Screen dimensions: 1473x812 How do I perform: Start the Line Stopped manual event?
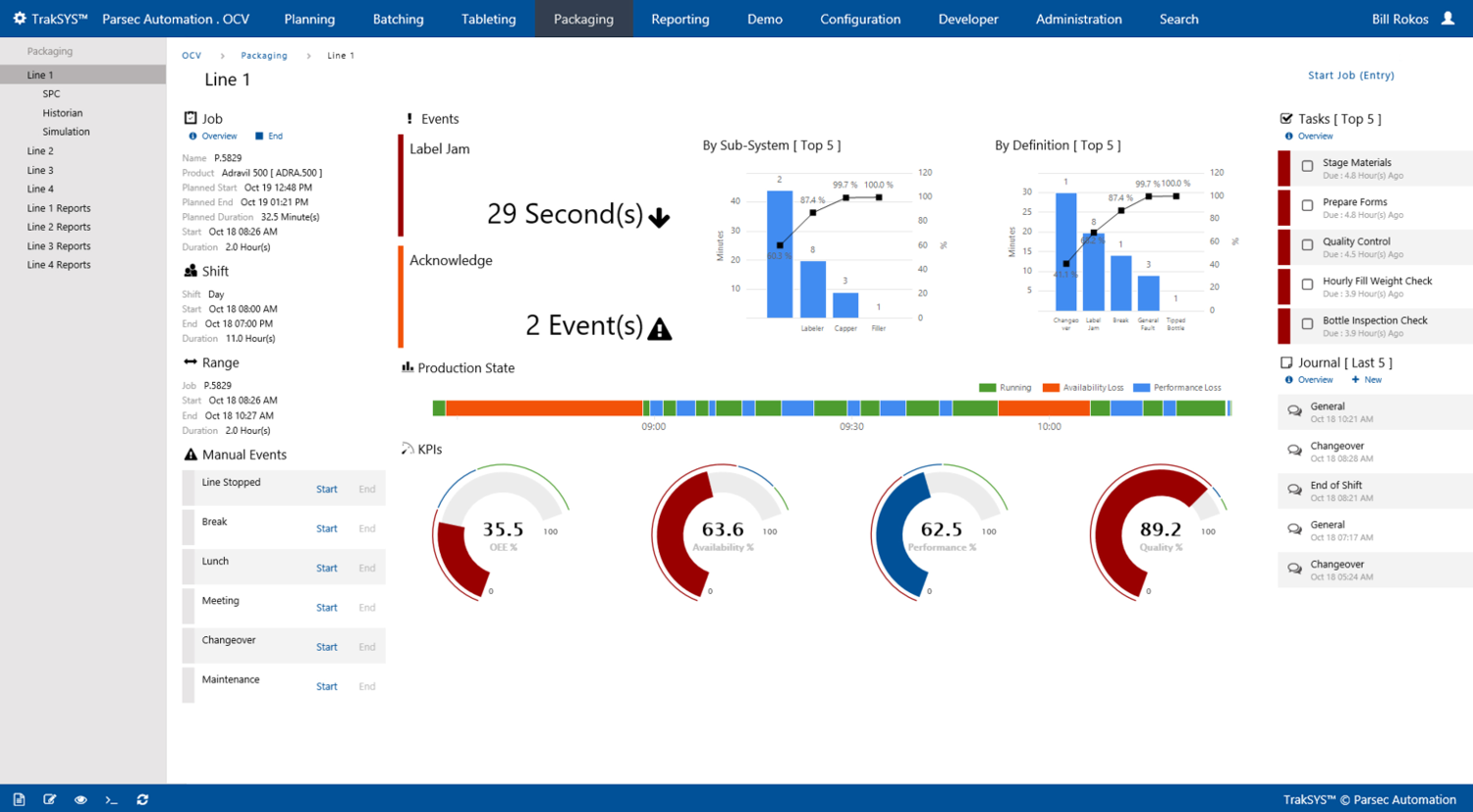pyautogui.click(x=326, y=489)
